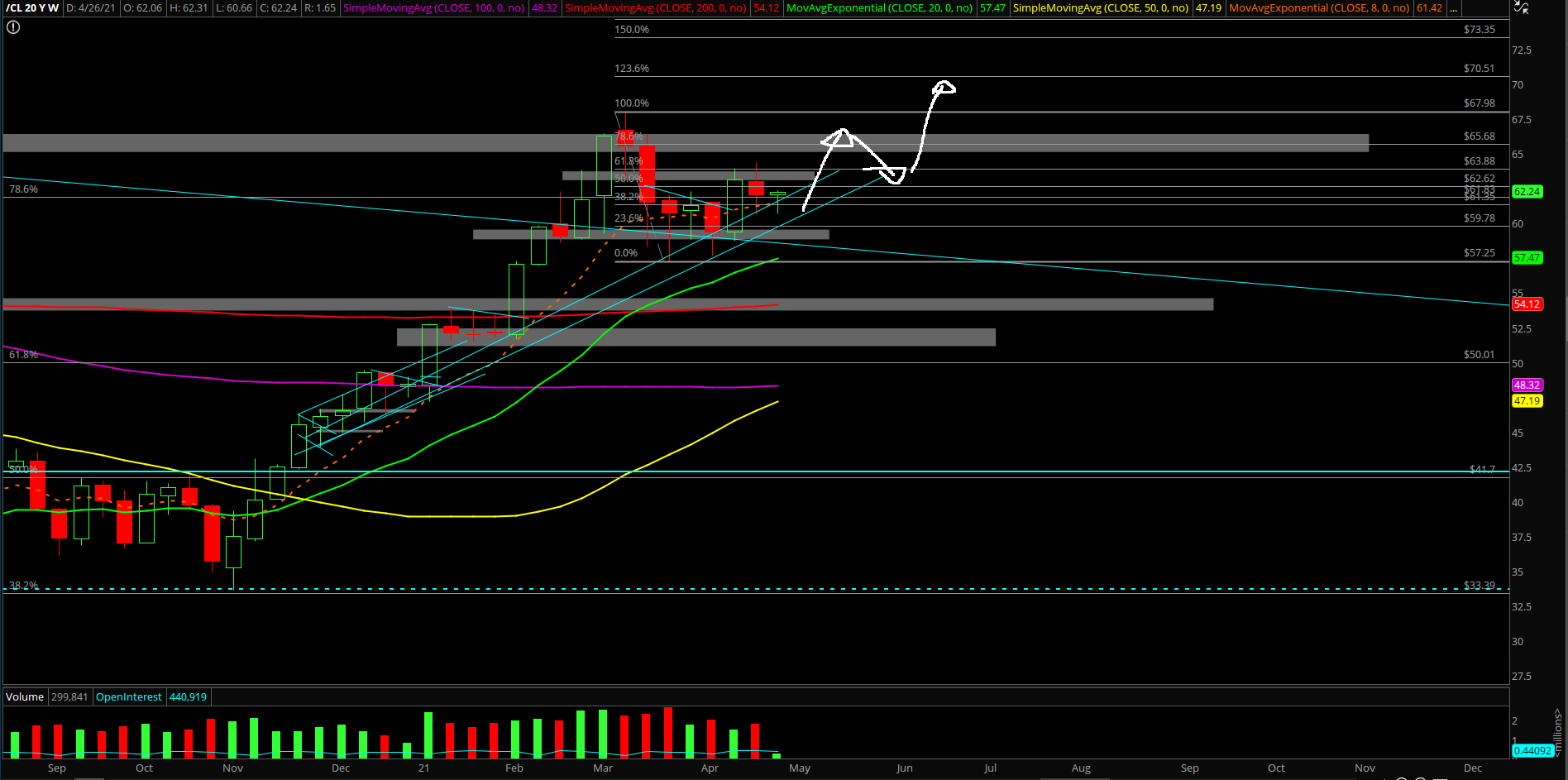This screenshot has height=780, width=1568.
Task: Click the open price O: 62.06
Action: tap(143, 7)
